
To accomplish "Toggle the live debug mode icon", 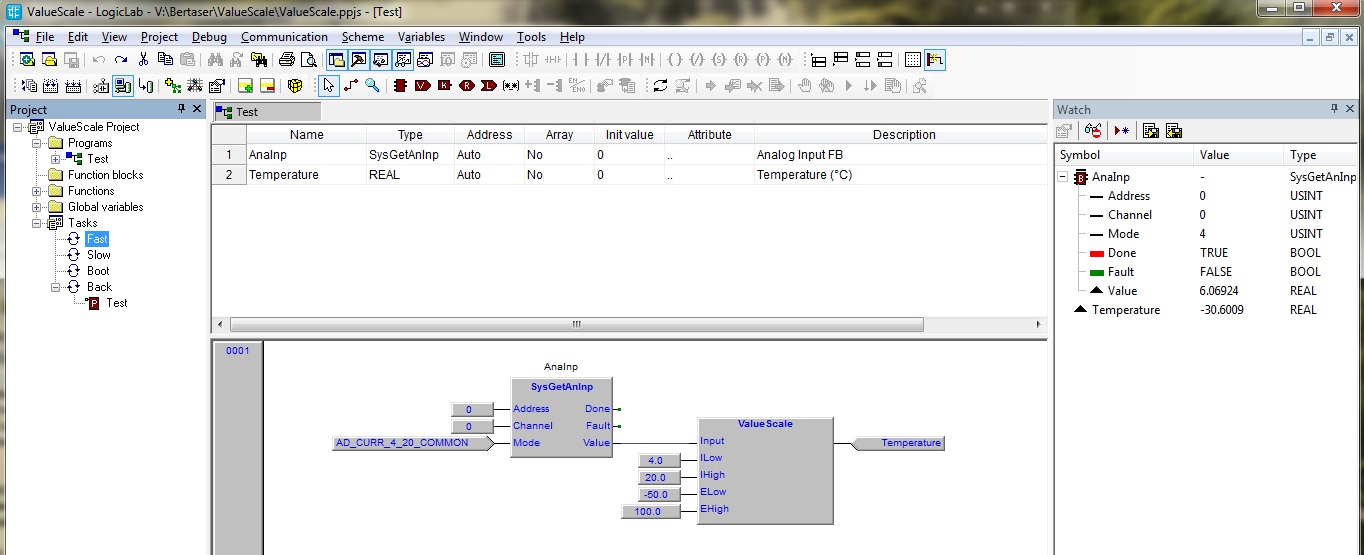I will click(x=935, y=60).
